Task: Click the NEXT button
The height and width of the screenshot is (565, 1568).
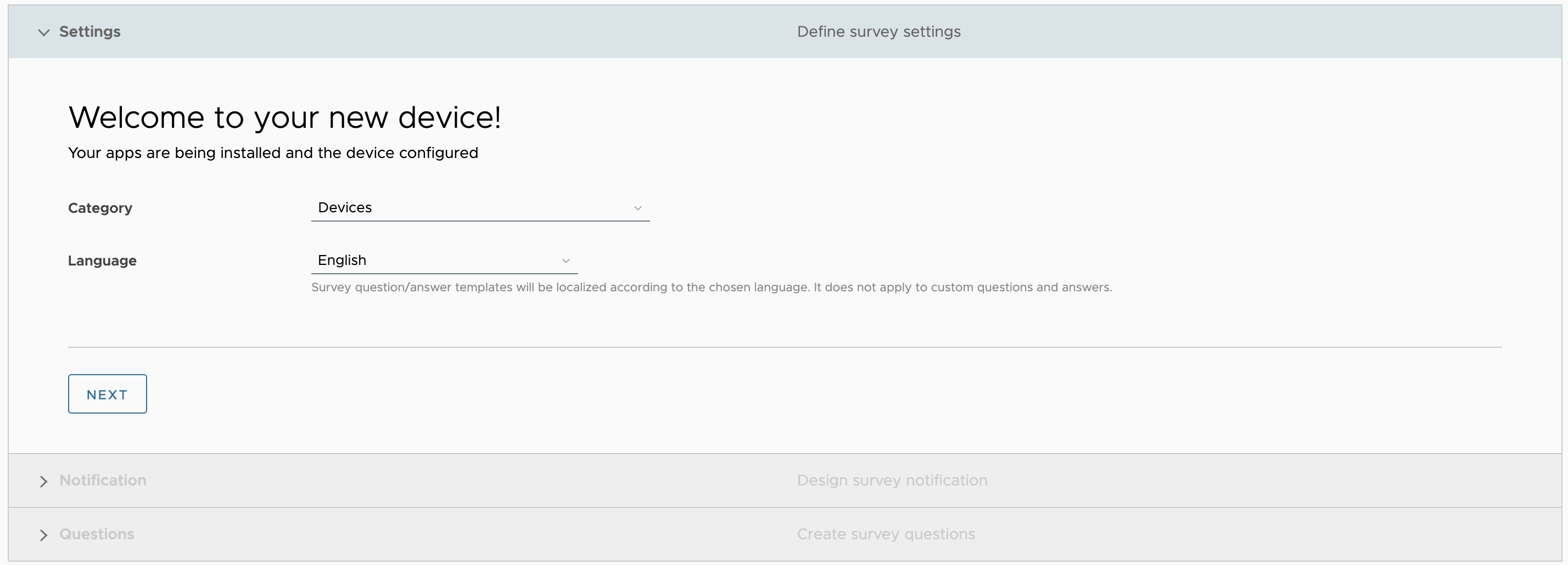Action: (107, 393)
